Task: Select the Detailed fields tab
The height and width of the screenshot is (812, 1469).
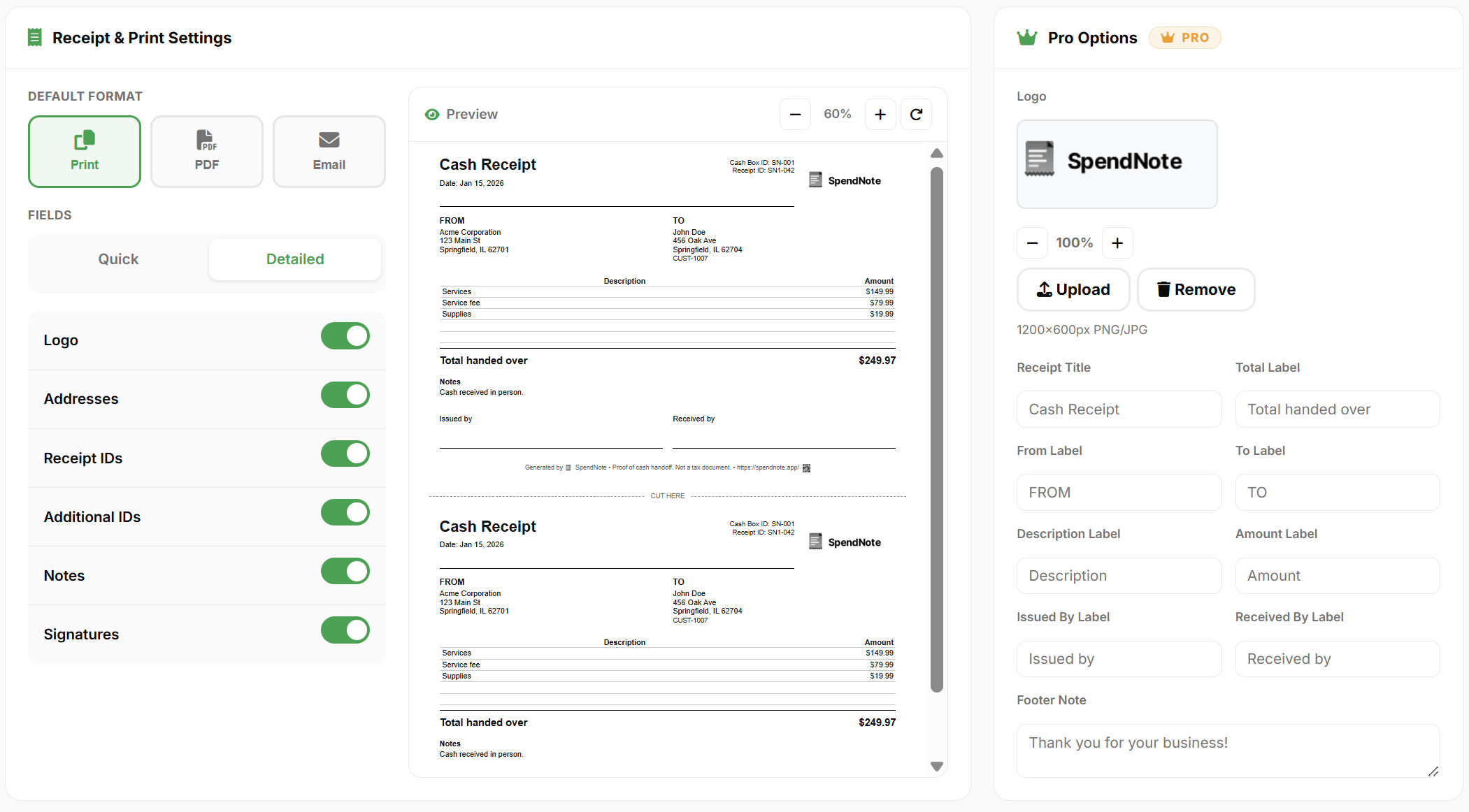Action: click(x=294, y=259)
